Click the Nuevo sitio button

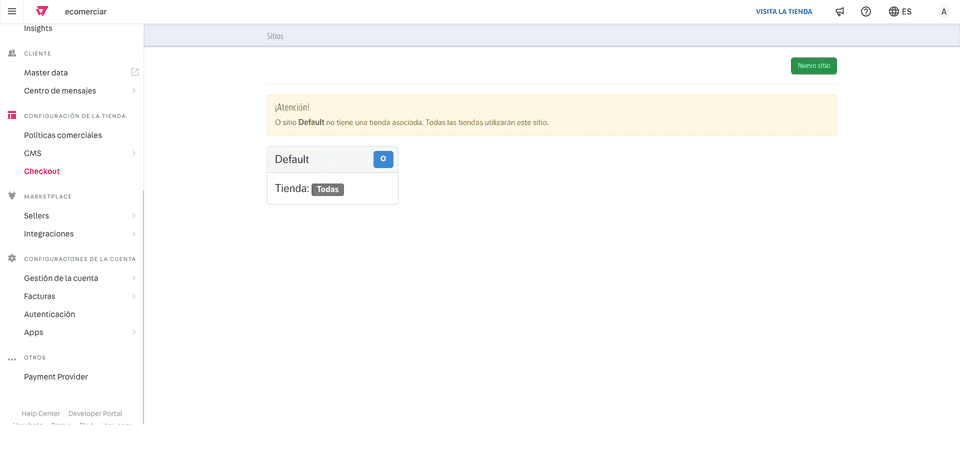click(x=813, y=66)
